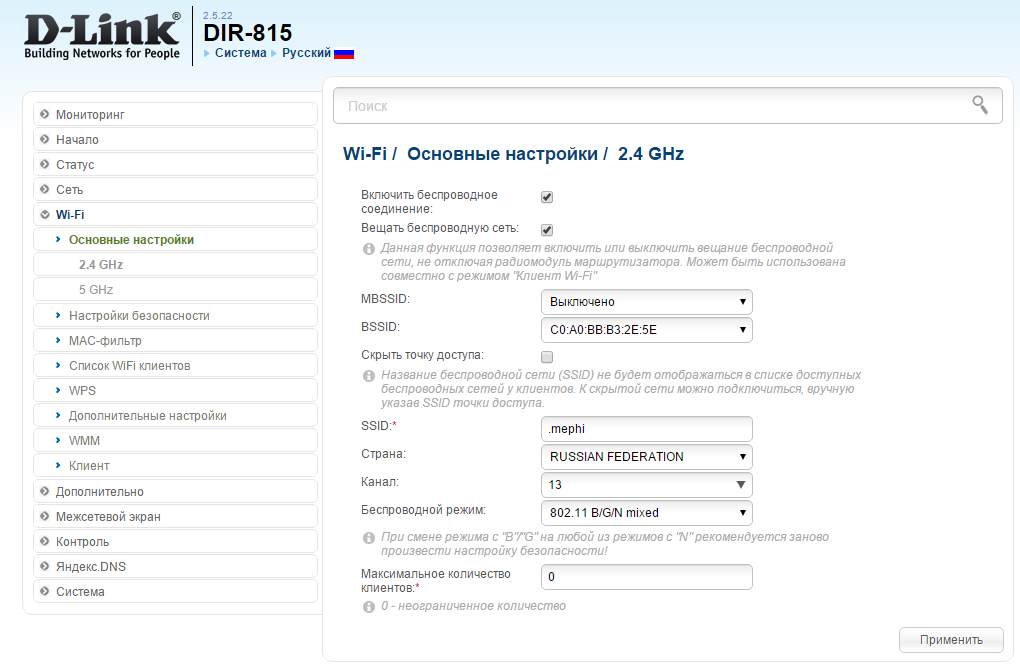1020x669 pixels.
Task: Toggle Включить беспроводное соединение checkbox
Action: point(547,197)
